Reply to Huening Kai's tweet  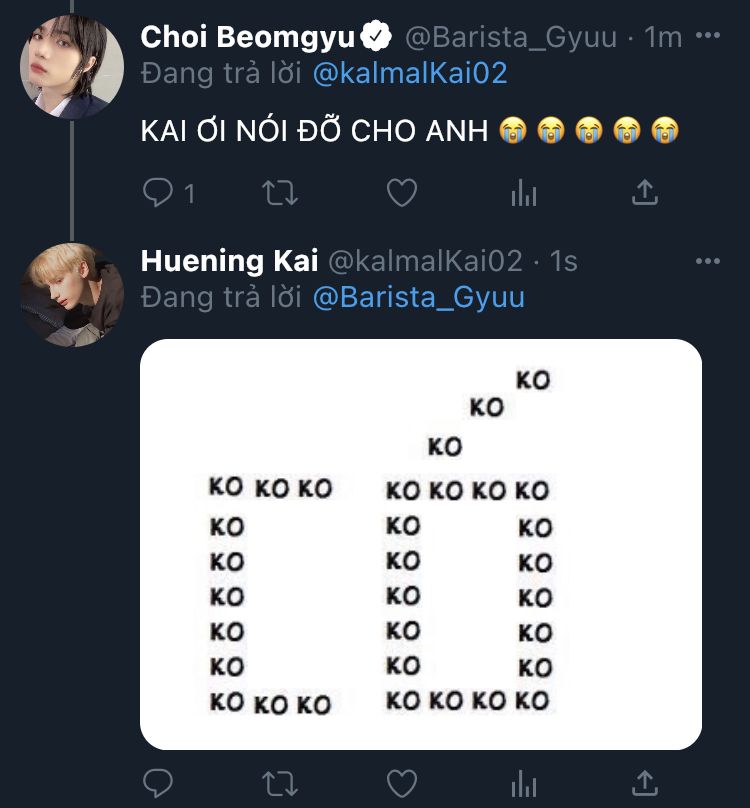159,782
